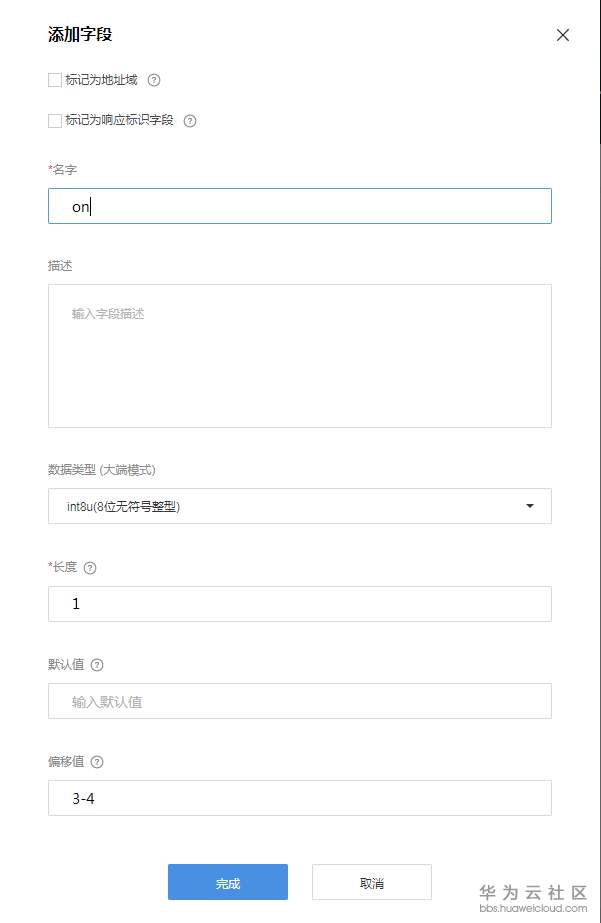The width and height of the screenshot is (601, 923).
Task: Click the 默认值 input box
Action: pos(300,701)
